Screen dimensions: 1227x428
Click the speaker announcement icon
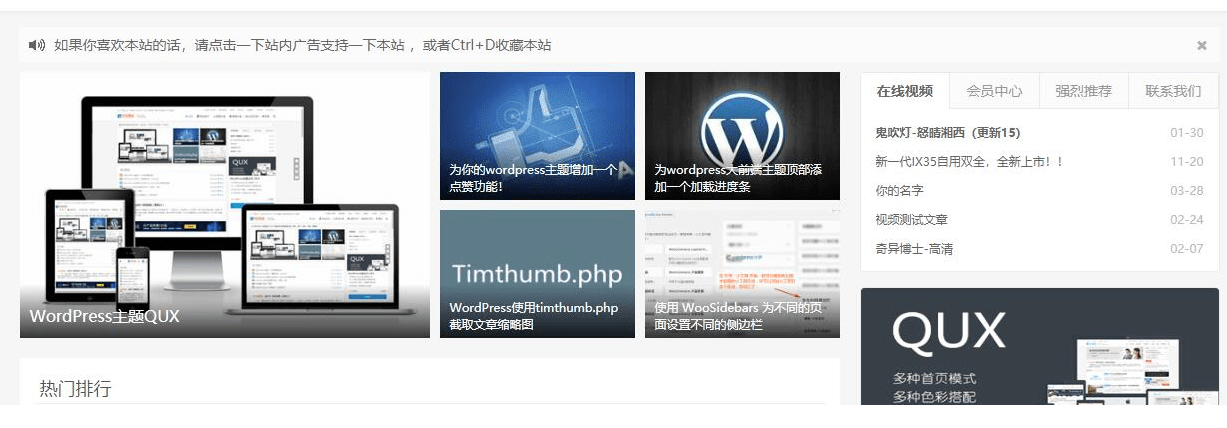point(37,45)
